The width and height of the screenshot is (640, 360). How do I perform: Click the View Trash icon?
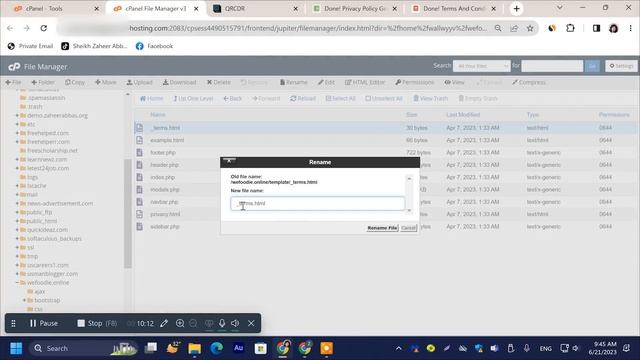416,98
